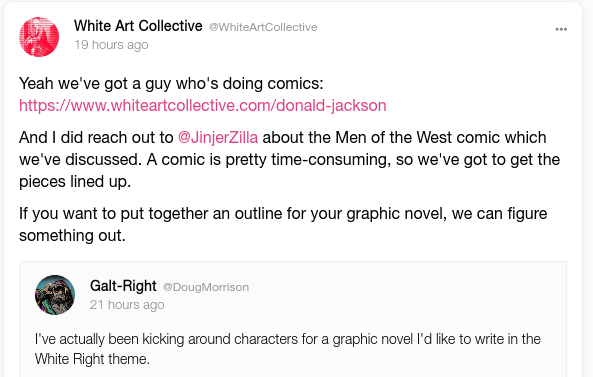The height and width of the screenshot is (377, 593).
Task: Click the @WhiteArtCollective handle
Action: [x=263, y=27]
